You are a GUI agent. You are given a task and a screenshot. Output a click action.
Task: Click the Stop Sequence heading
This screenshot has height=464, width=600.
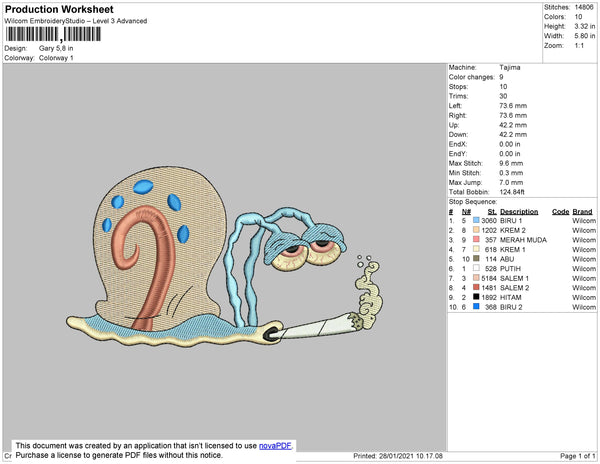tap(473, 202)
